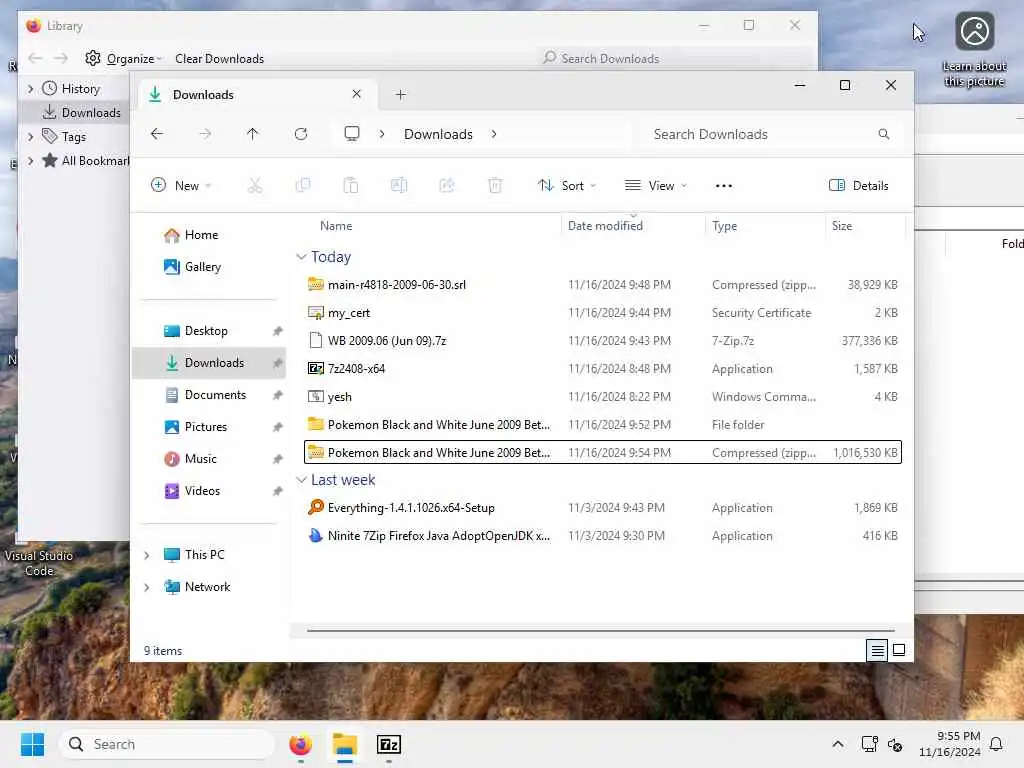The image size is (1024, 768).
Task: Open Documents from quick access
Action: 209,395
